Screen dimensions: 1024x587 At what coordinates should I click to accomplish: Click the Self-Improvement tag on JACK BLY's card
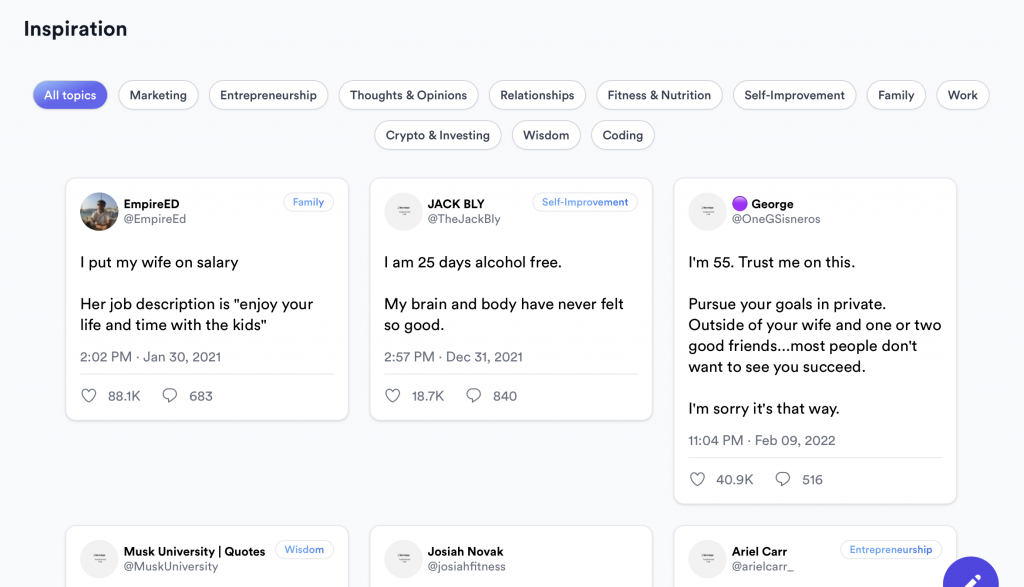584,202
